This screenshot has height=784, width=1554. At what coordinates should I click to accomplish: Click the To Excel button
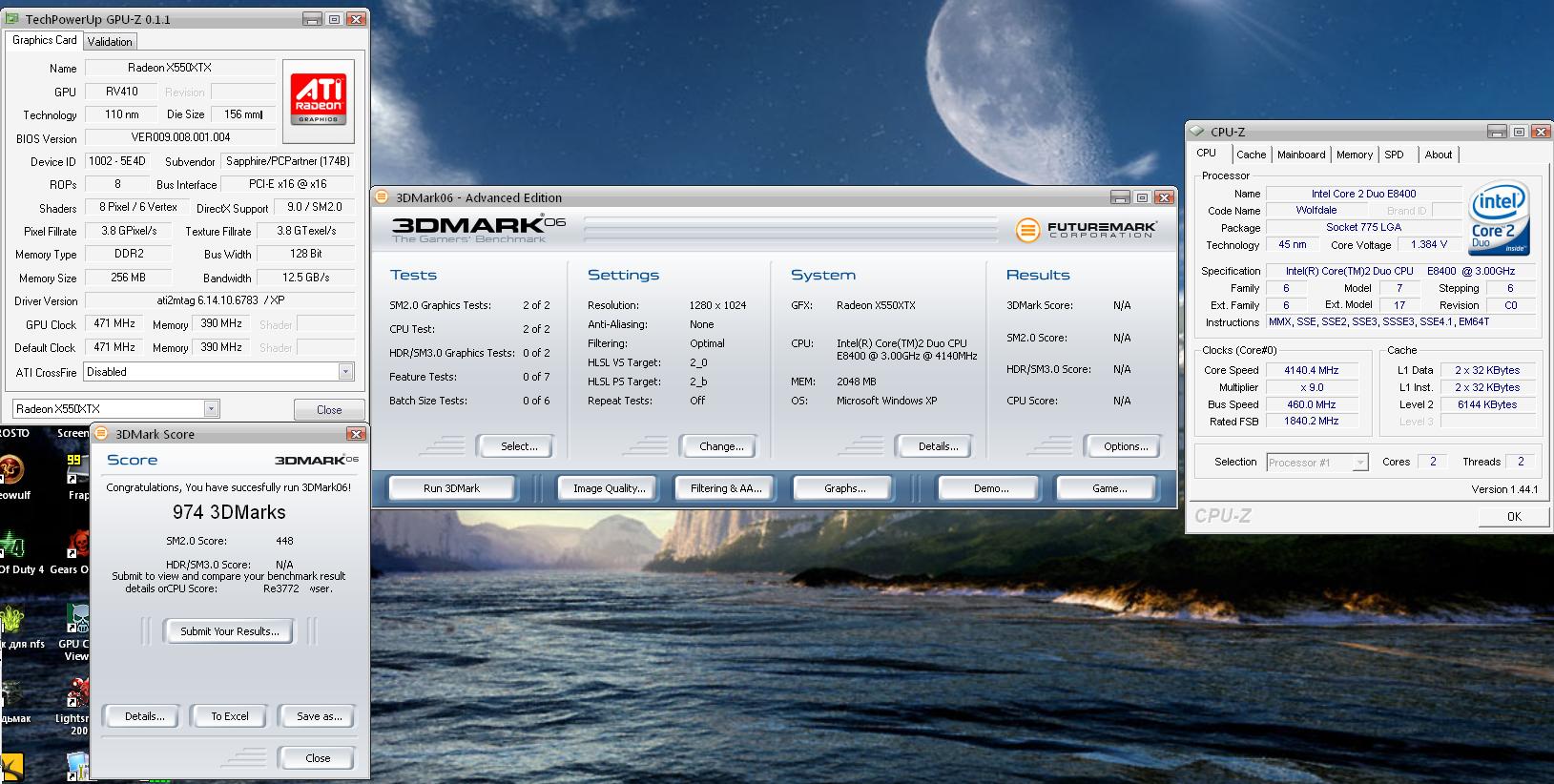(229, 716)
